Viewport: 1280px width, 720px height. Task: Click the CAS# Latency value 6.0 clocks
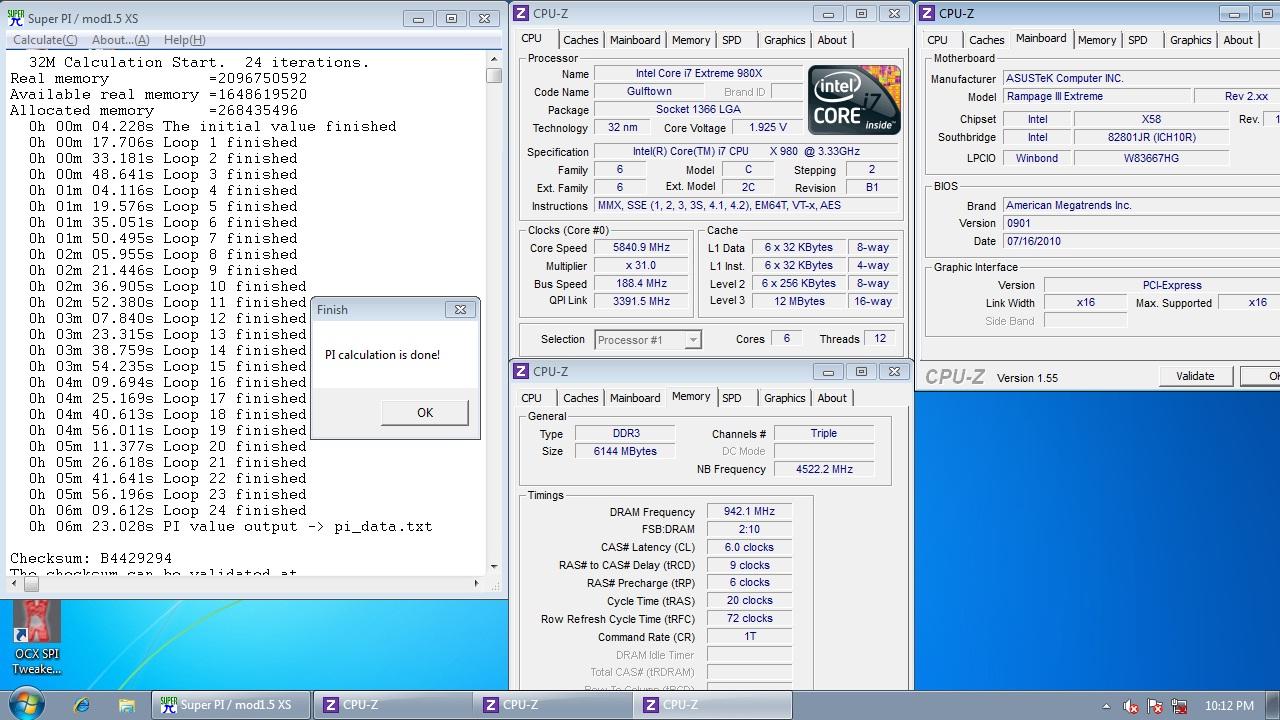coord(749,547)
